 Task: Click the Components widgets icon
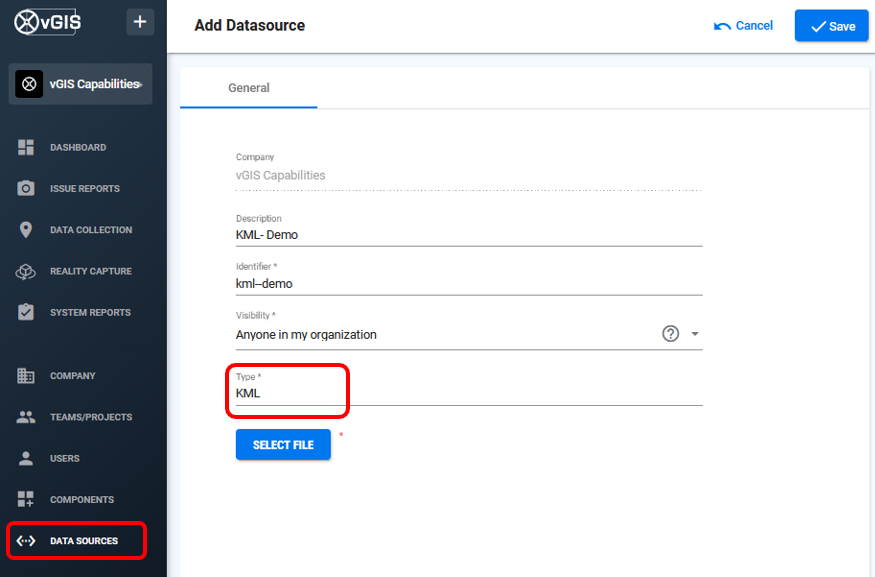pyautogui.click(x=26, y=499)
